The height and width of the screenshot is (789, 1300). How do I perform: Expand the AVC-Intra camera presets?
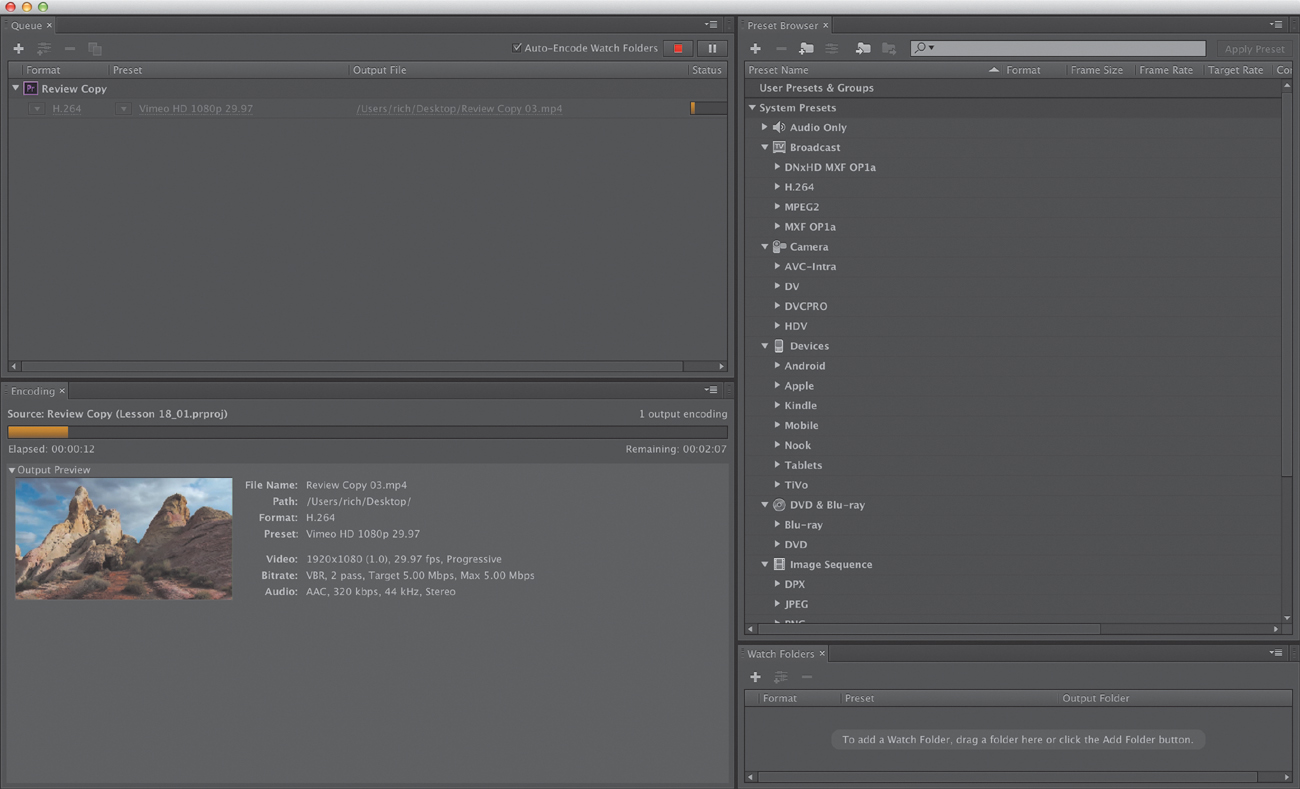click(x=777, y=266)
